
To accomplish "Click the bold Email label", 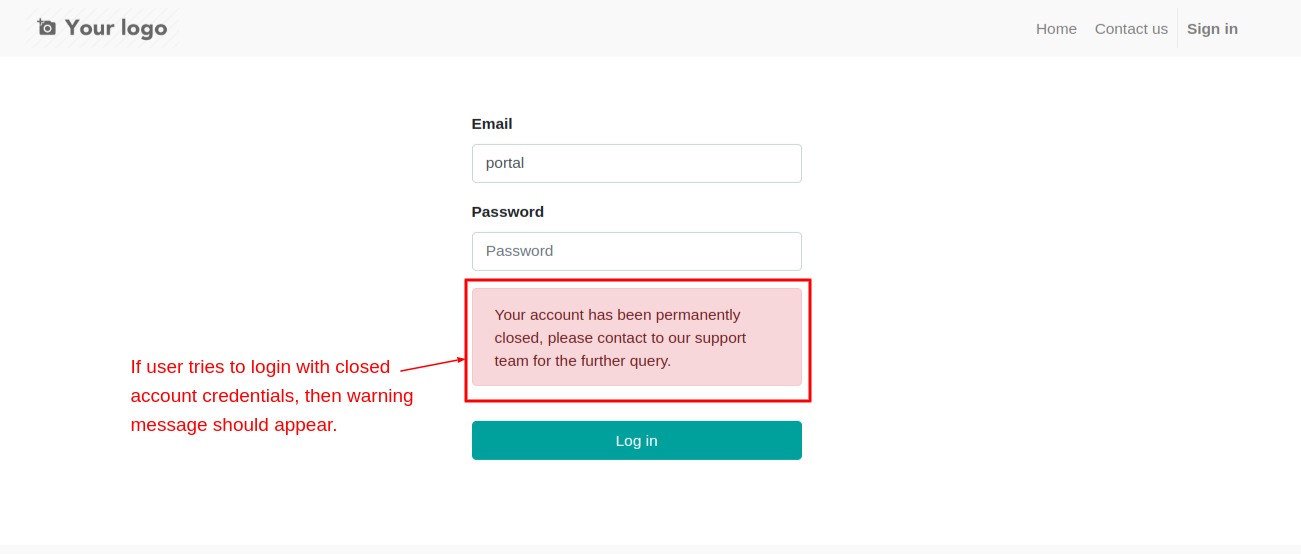I will click(492, 124).
